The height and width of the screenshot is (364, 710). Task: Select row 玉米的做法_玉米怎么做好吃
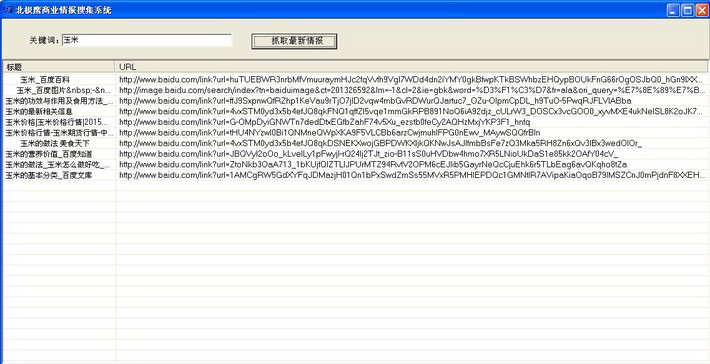pyautogui.click(x=356, y=164)
